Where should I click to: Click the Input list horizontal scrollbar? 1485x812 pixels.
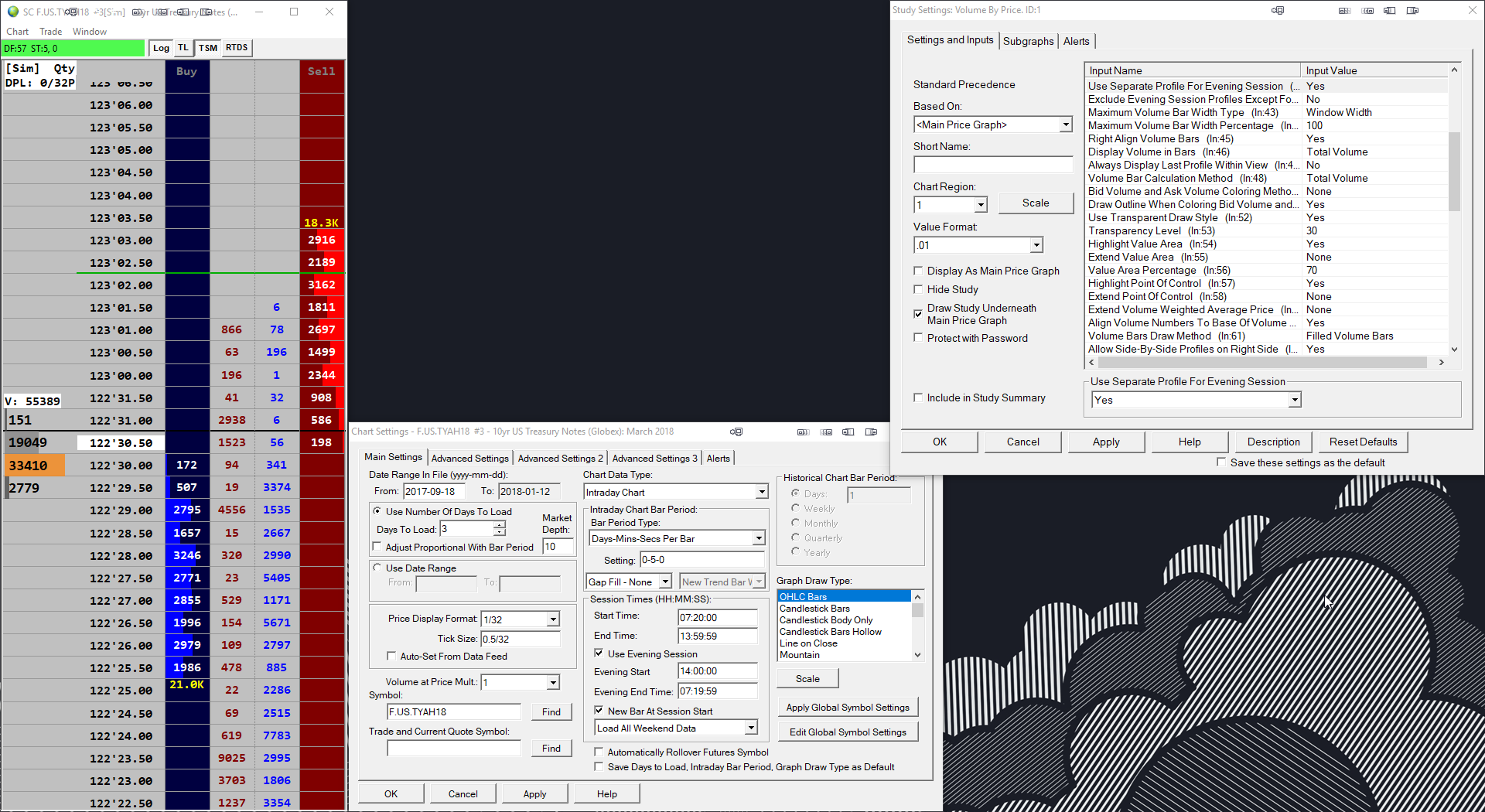click(1266, 362)
